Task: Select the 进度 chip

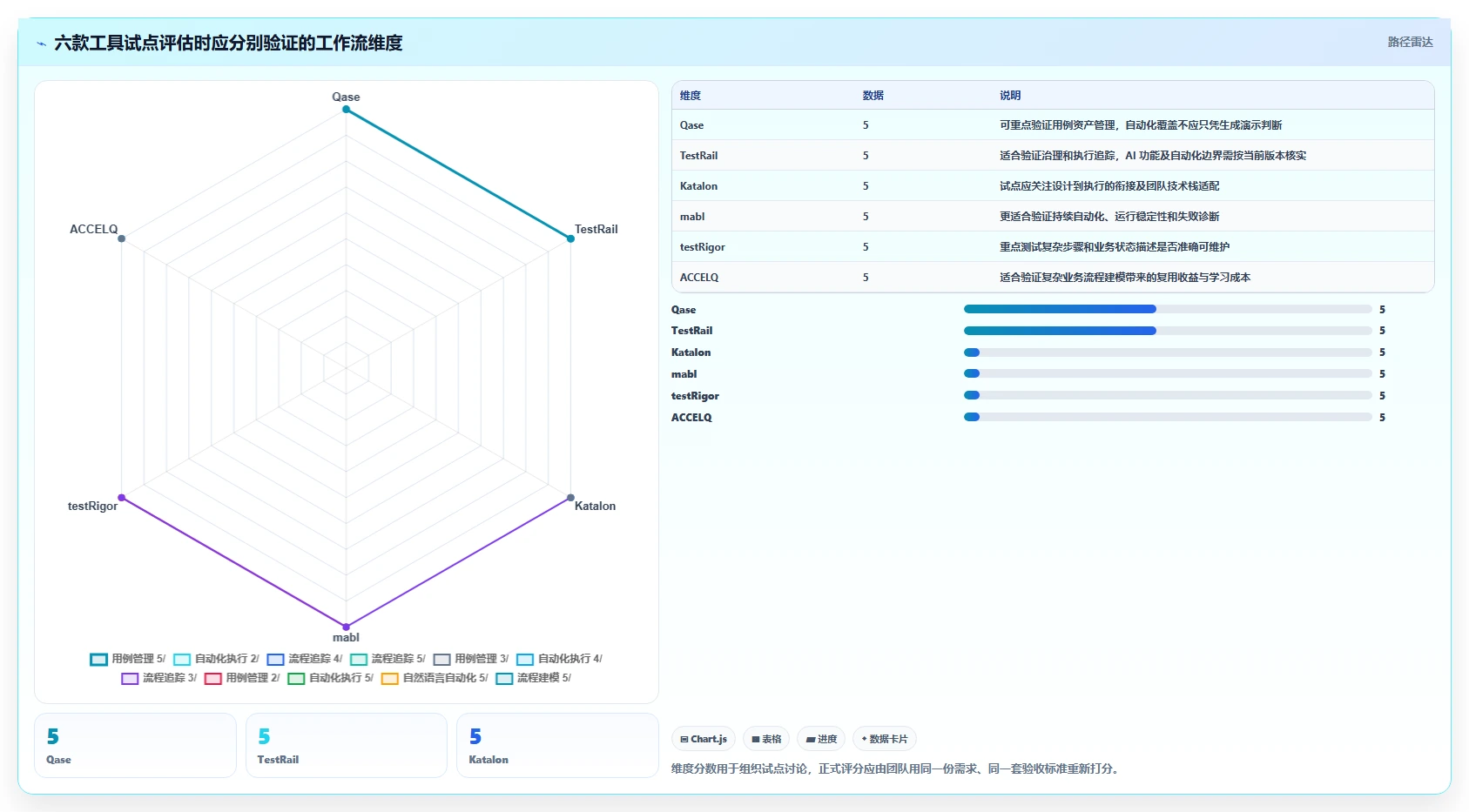Action: (821, 739)
